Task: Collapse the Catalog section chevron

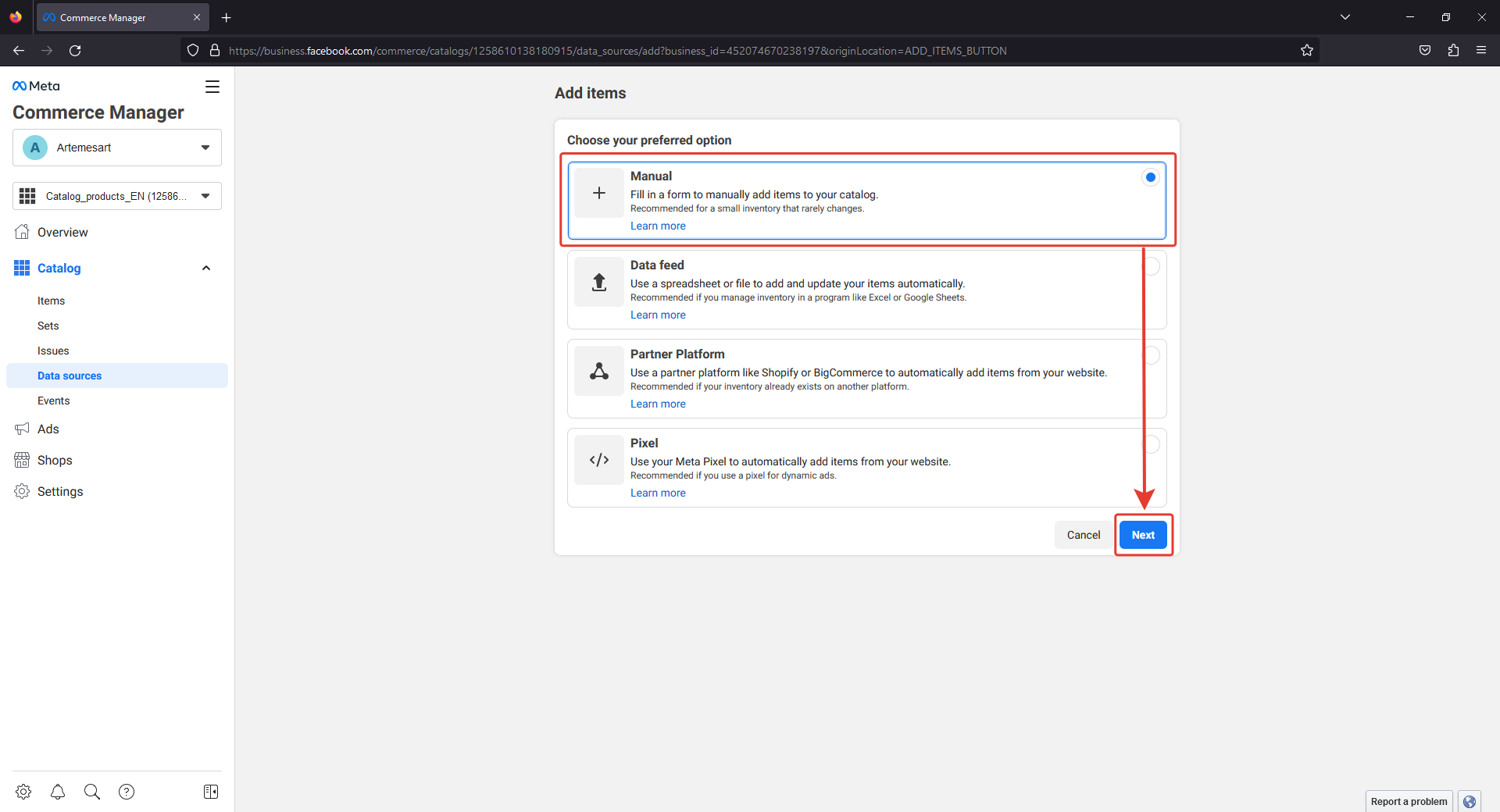Action: (206, 268)
